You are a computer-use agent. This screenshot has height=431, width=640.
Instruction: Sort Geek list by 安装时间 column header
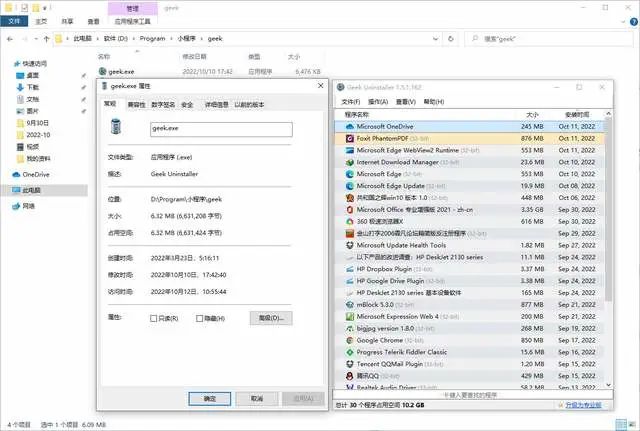[x=577, y=115]
